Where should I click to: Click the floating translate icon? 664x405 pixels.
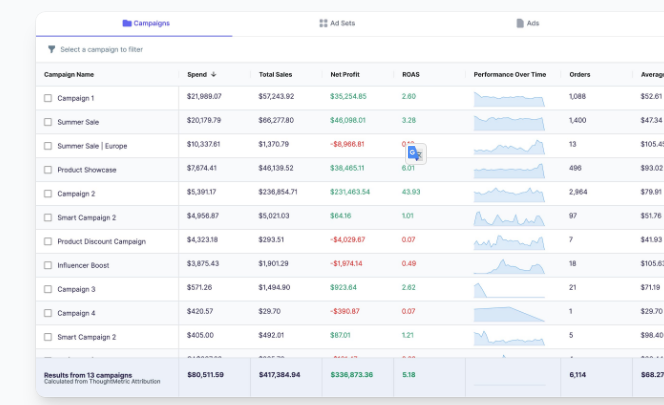pyautogui.click(x=415, y=153)
